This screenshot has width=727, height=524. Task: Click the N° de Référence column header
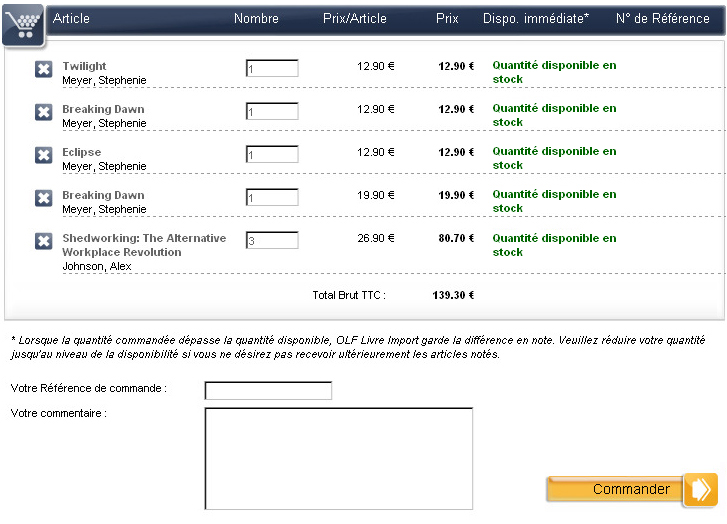pos(663,19)
